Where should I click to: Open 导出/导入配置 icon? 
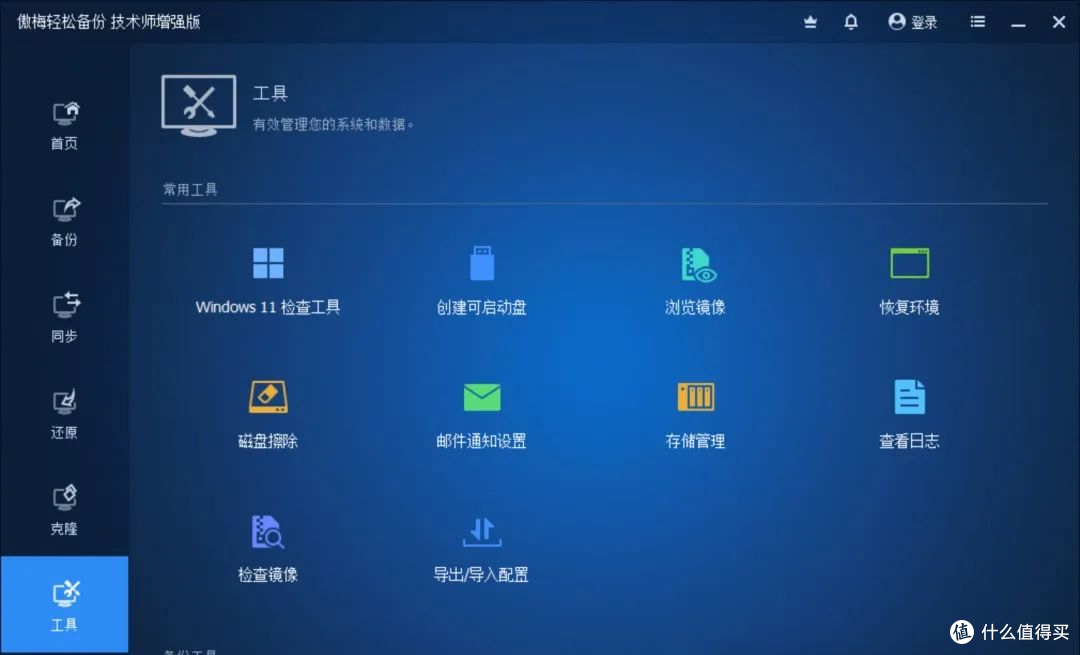(x=482, y=532)
